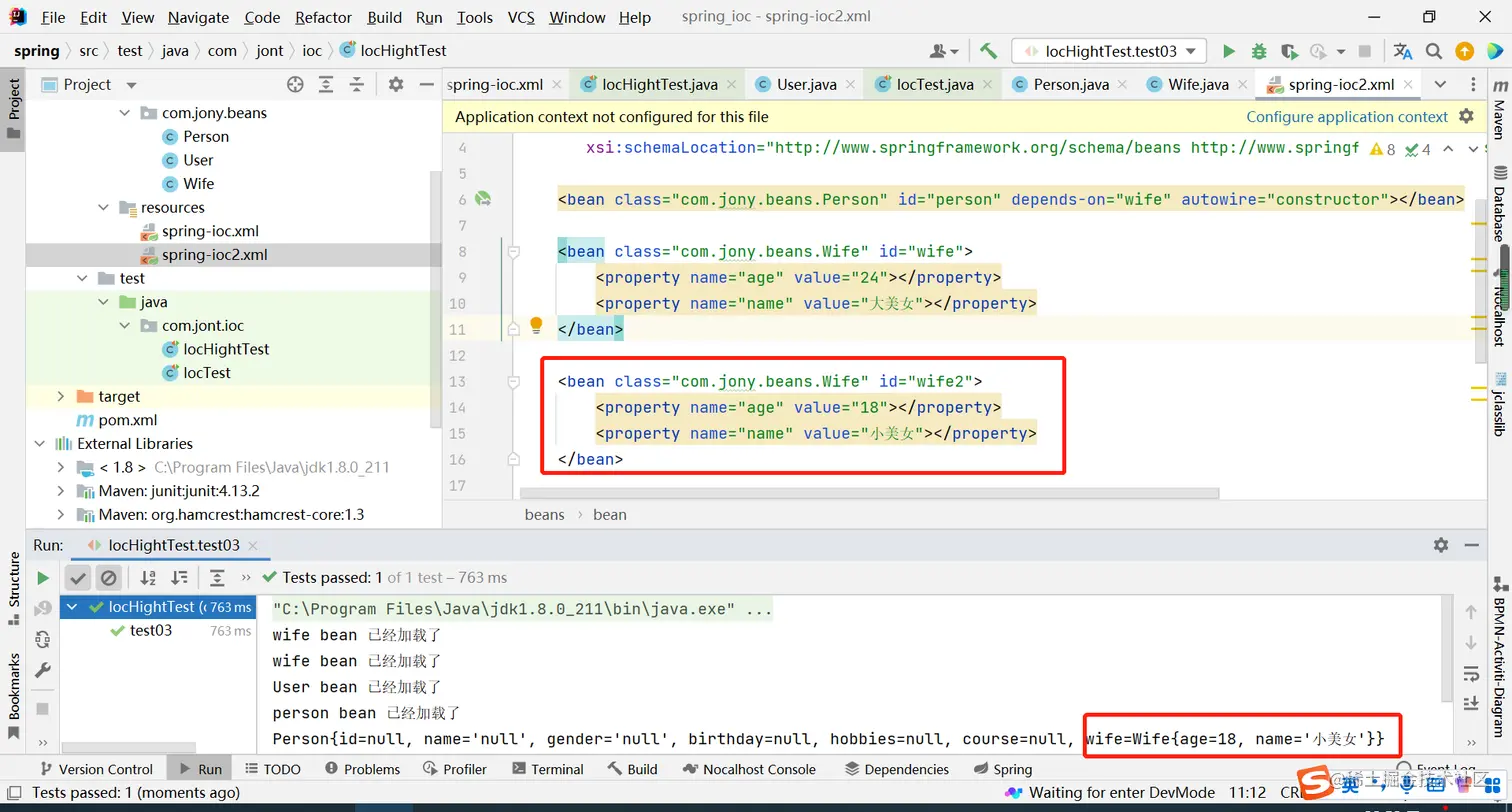The width and height of the screenshot is (1512, 812).
Task: Open the TODO tool window
Action: (x=272, y=769)
